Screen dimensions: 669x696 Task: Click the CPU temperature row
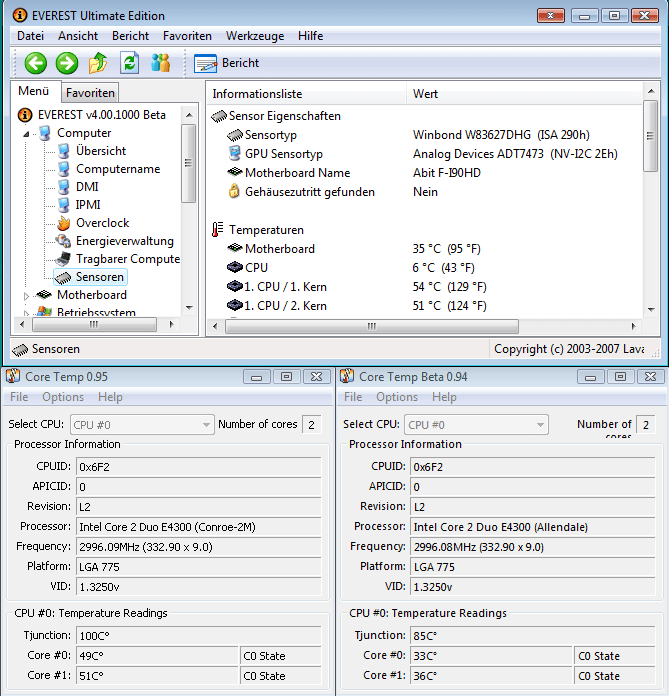[425, 268]
